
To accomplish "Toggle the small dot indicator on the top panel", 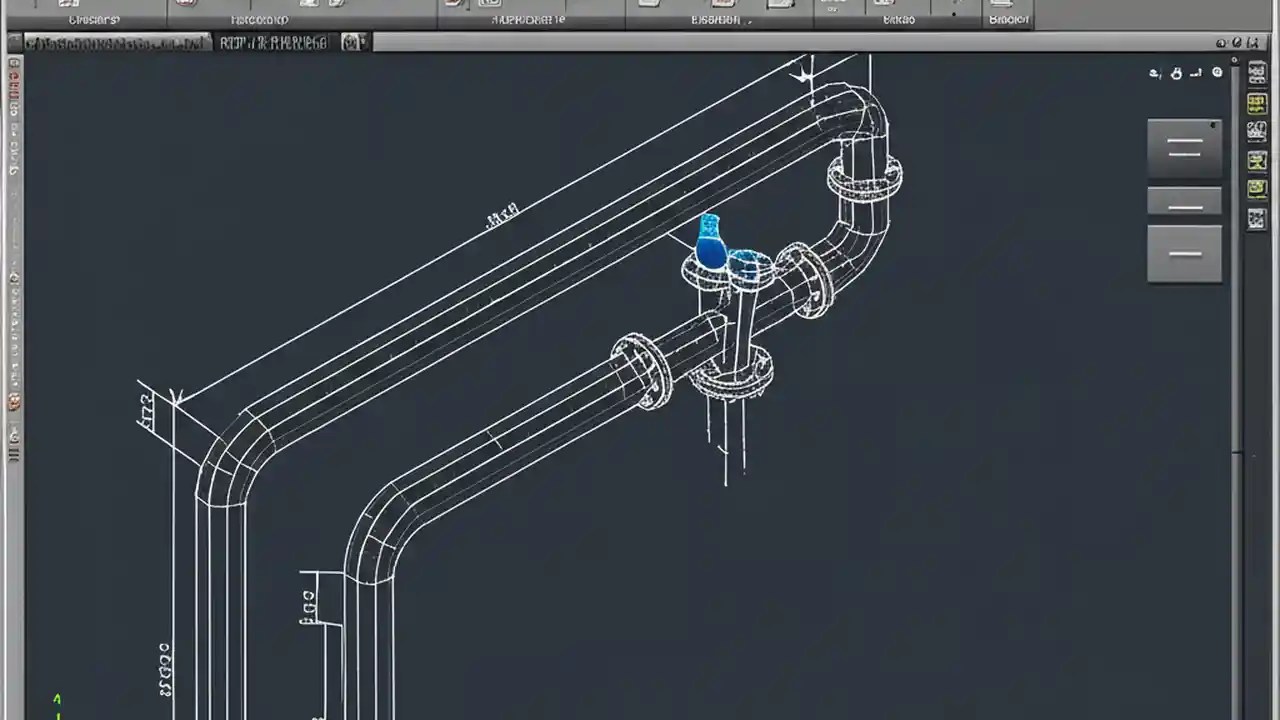I will pos(955,12).
